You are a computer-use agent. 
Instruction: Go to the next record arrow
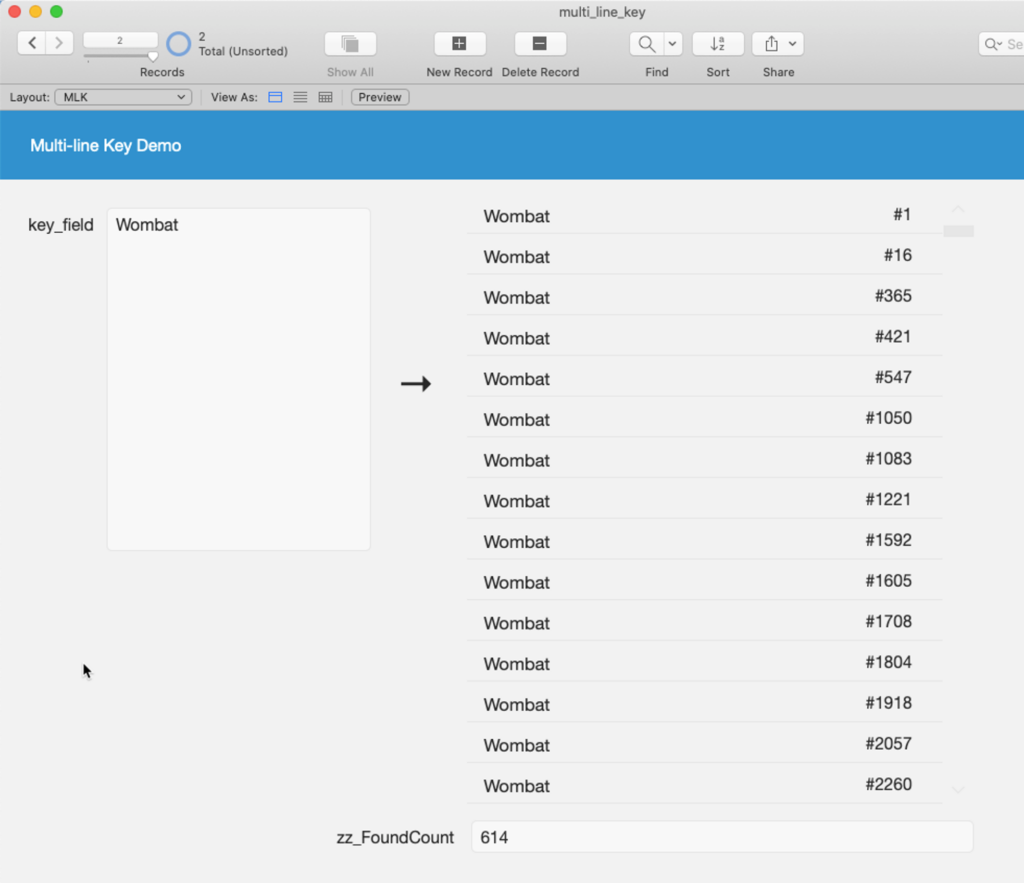59,43
